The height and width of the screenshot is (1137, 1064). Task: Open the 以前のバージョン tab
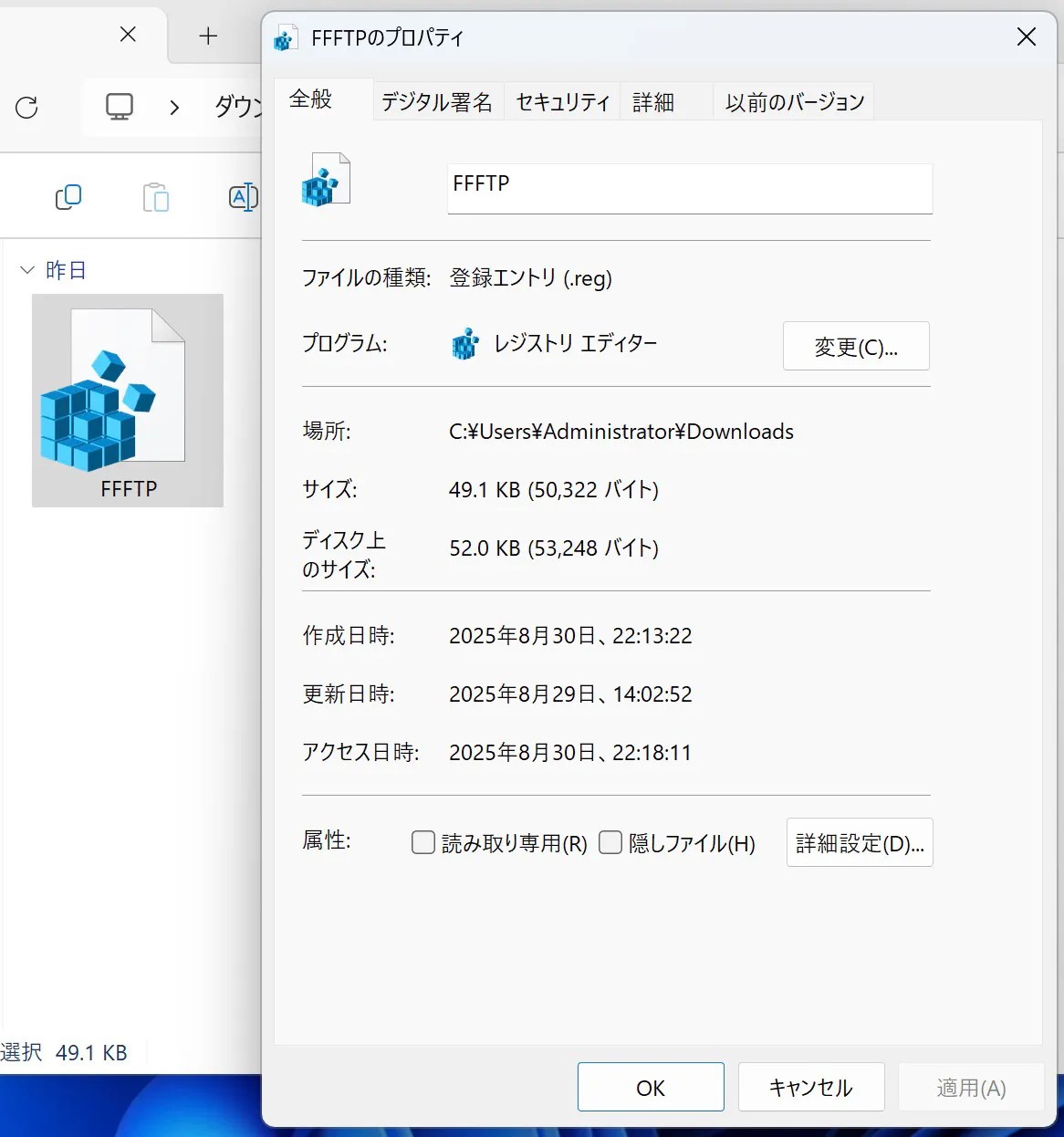pos(795,102)
